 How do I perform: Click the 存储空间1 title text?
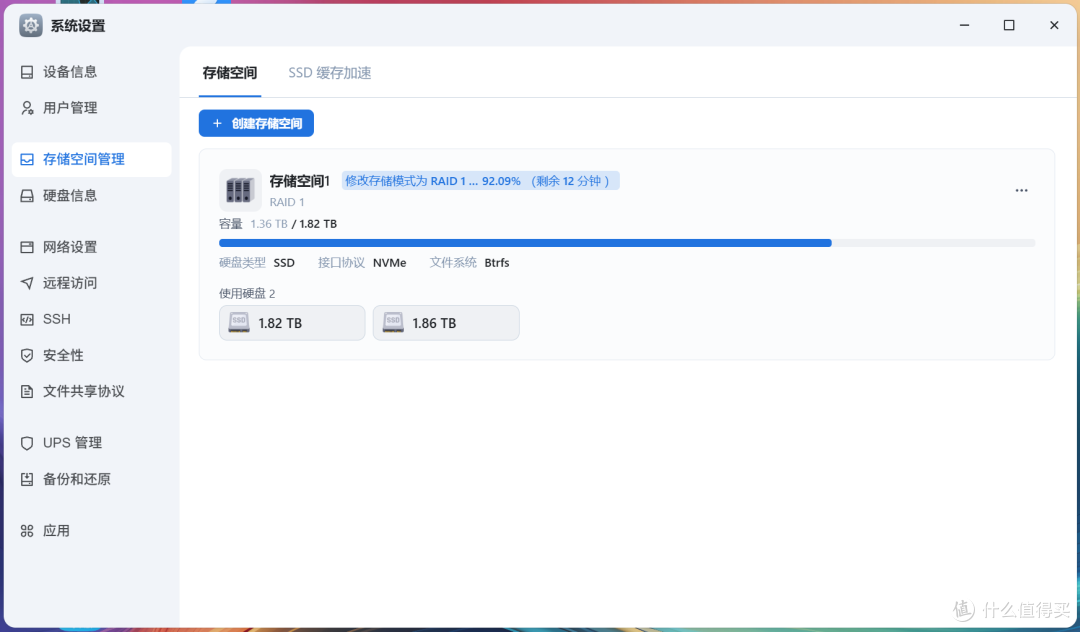pyautogui.click(x=300, y=181)
